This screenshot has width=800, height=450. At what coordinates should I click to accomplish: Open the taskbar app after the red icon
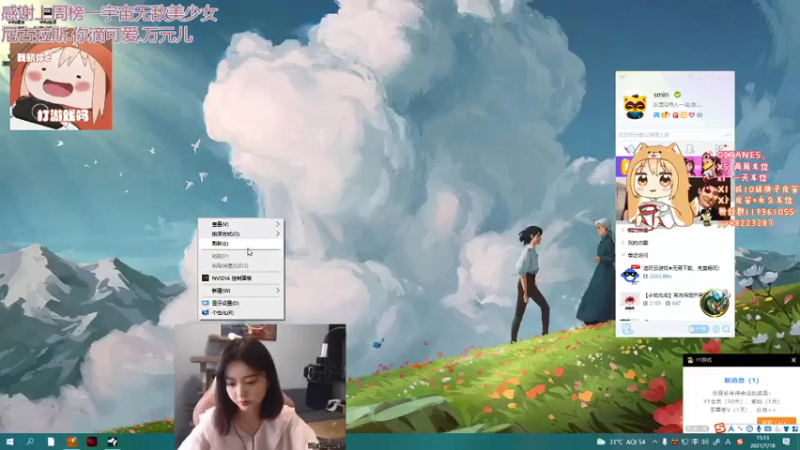point(113,441)
